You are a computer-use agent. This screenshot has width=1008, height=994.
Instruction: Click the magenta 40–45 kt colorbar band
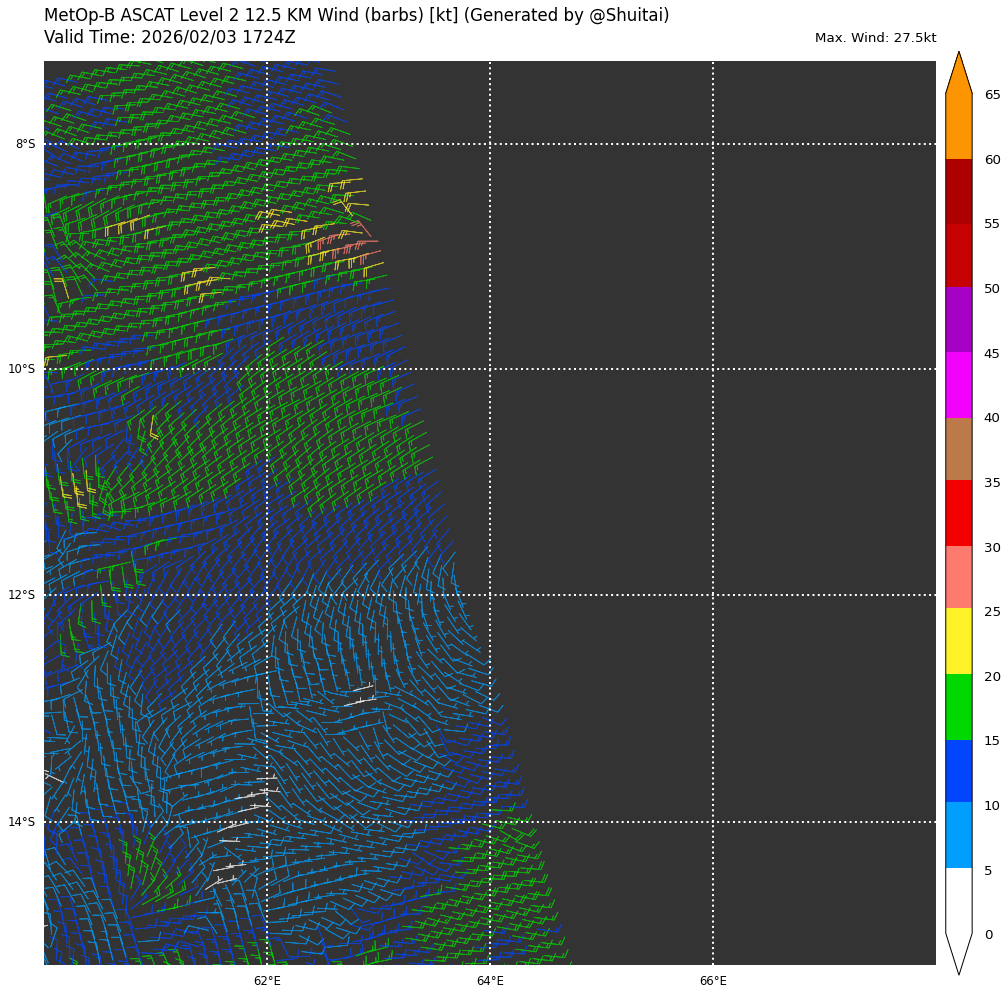point(958,384)
